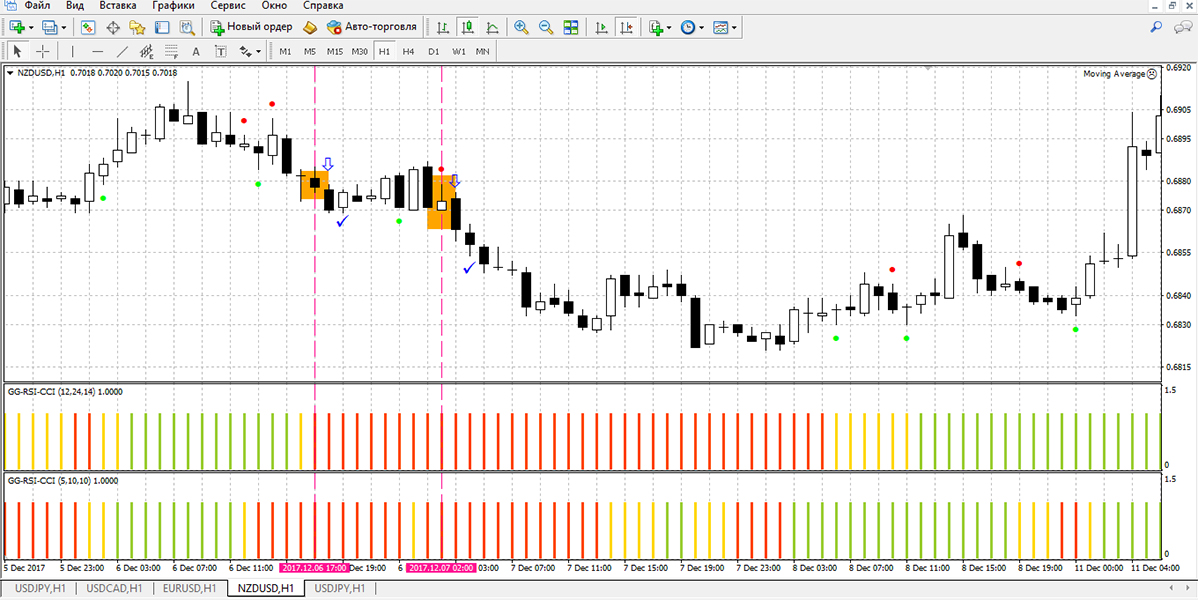
Task: Select the M15 timeframe
Action: [x=334, y=51]
